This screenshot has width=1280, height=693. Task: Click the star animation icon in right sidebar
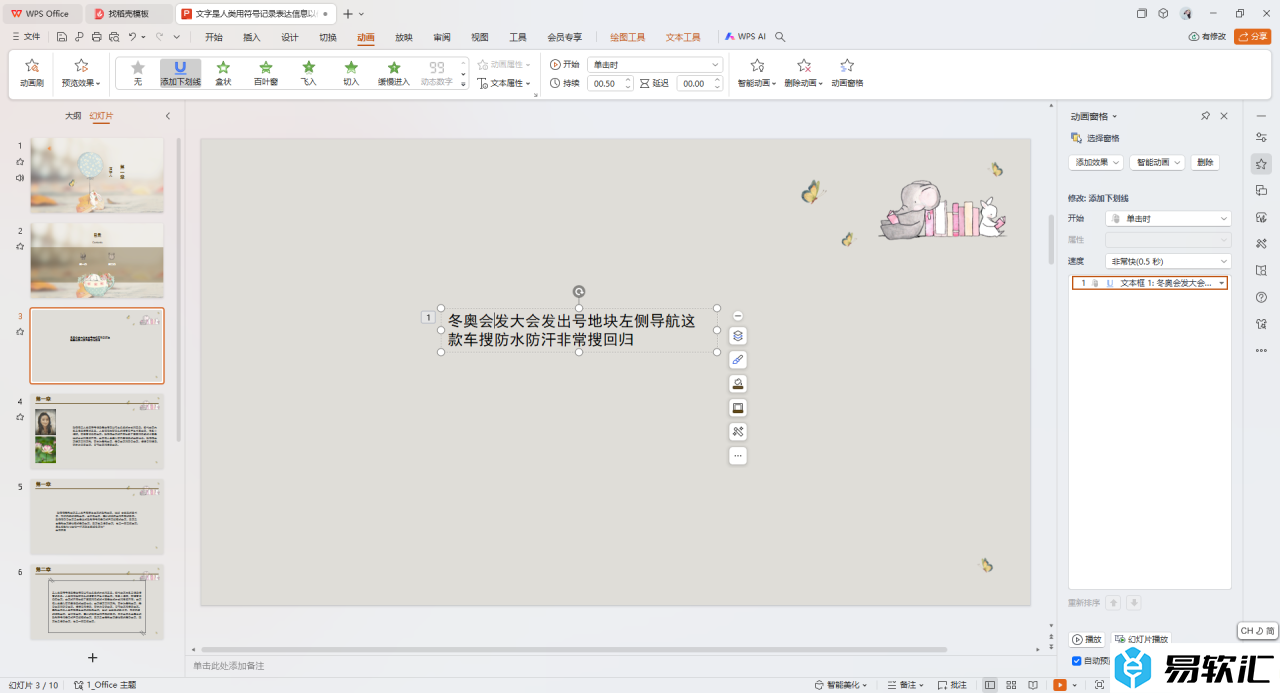pyautogui.click(x=1261, y=164)
